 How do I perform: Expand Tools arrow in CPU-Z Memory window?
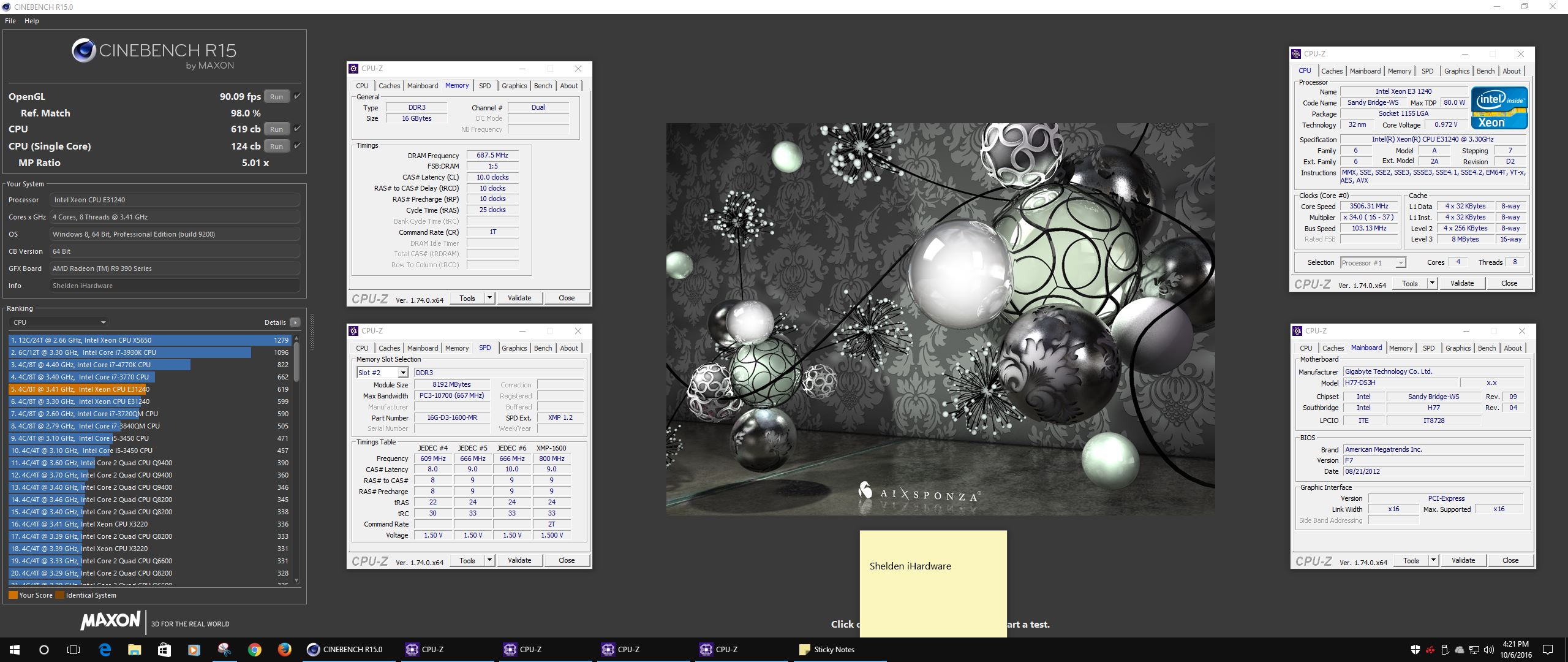[x=489, y=298]
